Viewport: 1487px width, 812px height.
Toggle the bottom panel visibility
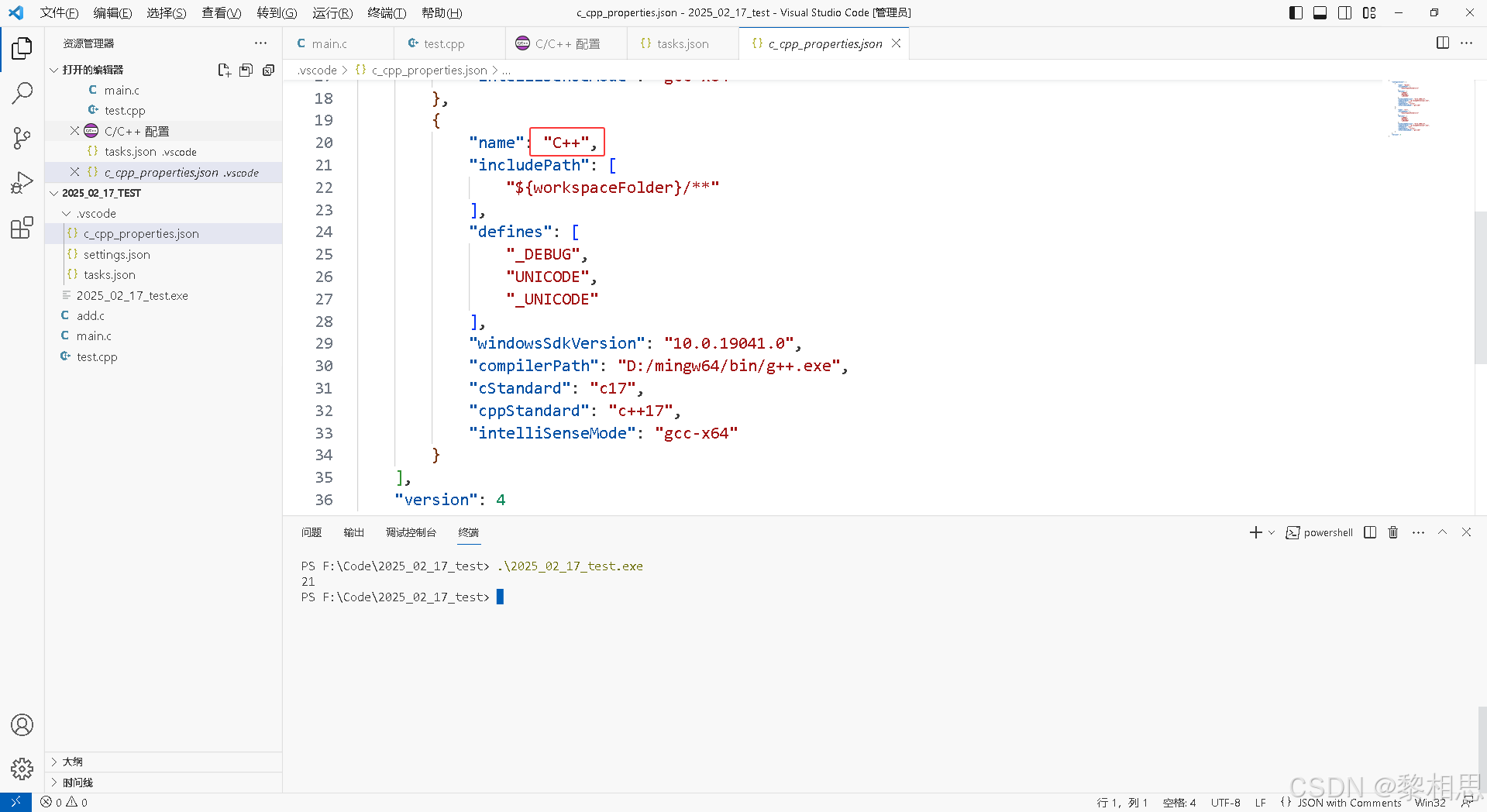point(1320,12)
